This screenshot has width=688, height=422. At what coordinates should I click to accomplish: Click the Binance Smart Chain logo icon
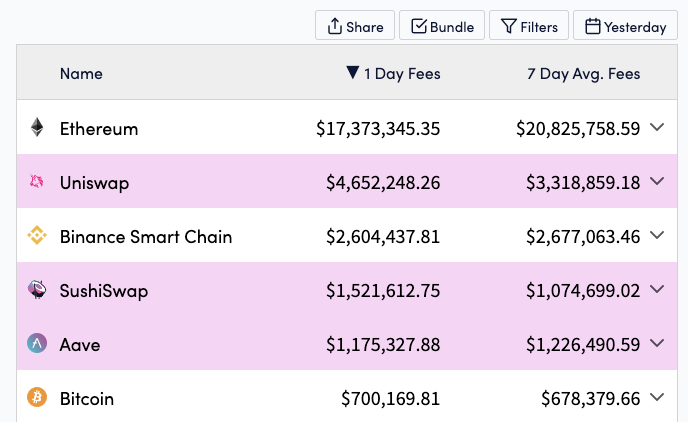(37, 235)
